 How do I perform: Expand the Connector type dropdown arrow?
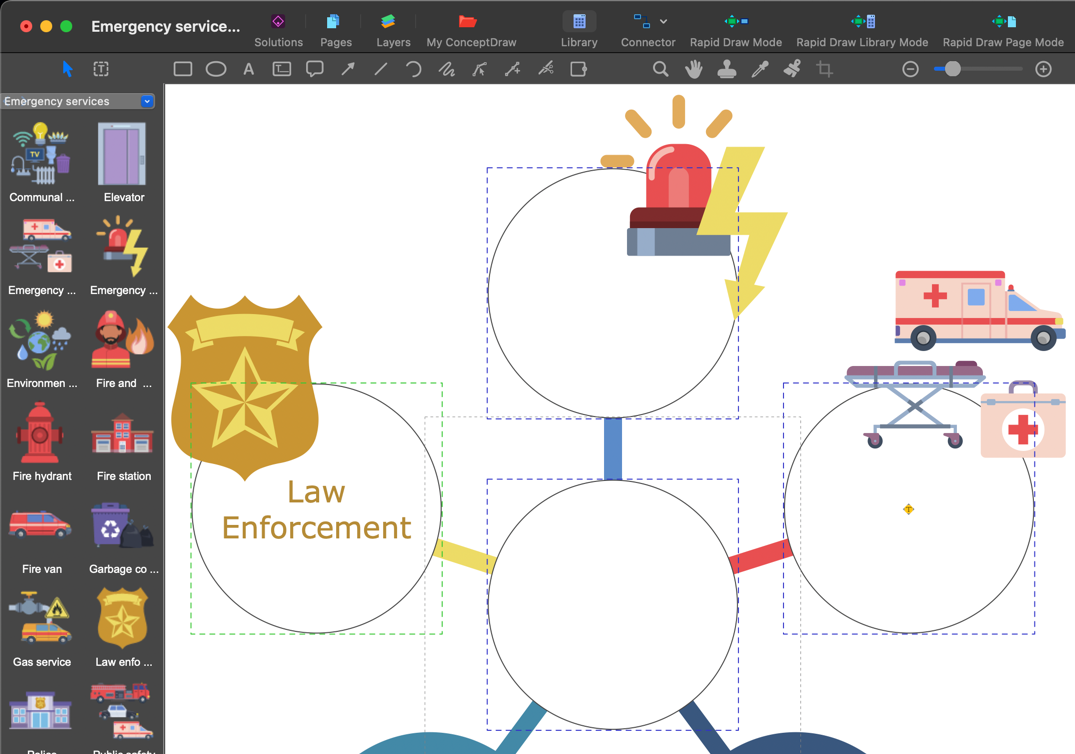pyautogui.click(x=664, y=22)
